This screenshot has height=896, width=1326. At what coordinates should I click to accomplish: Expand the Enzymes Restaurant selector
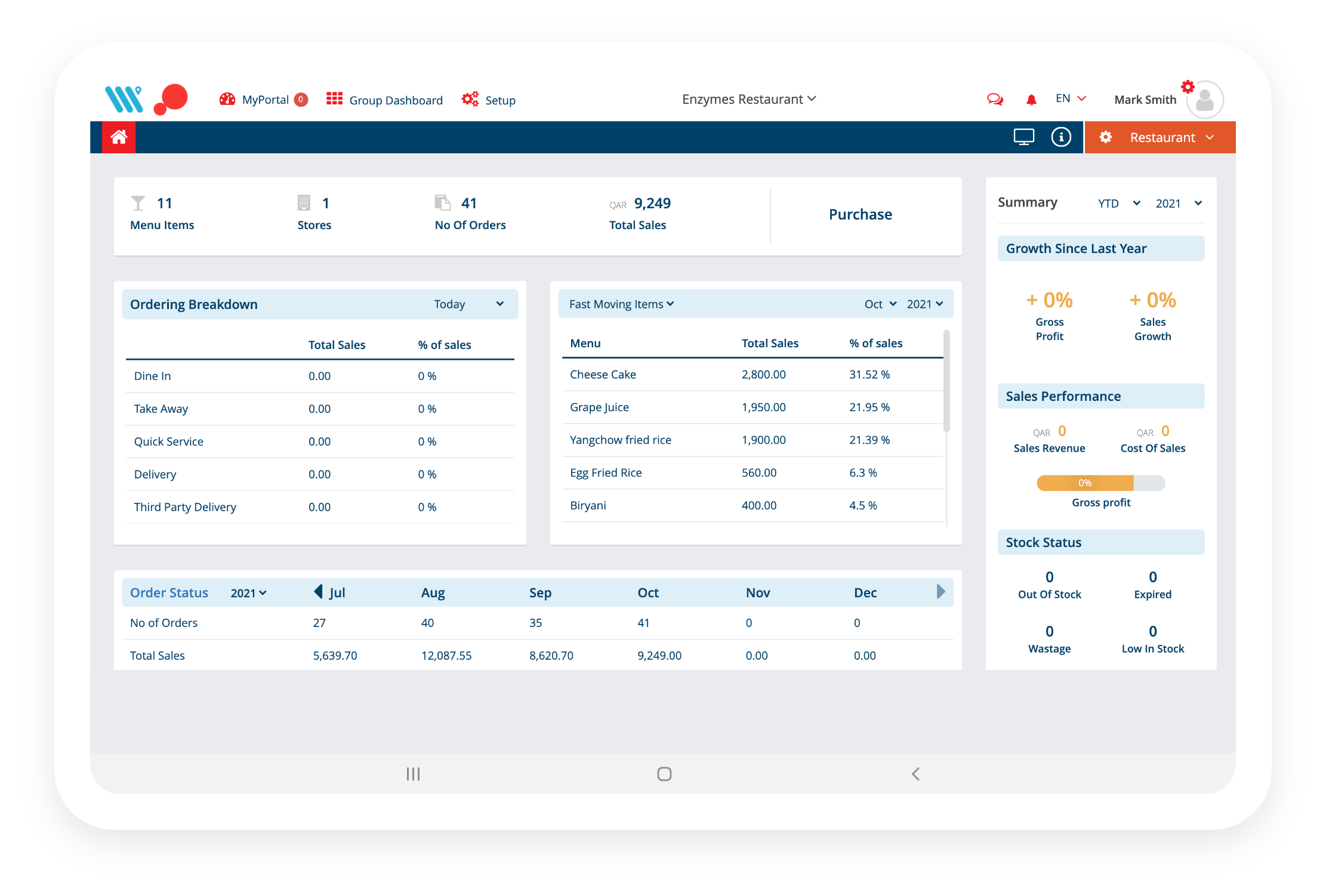(x=749, y=99)
